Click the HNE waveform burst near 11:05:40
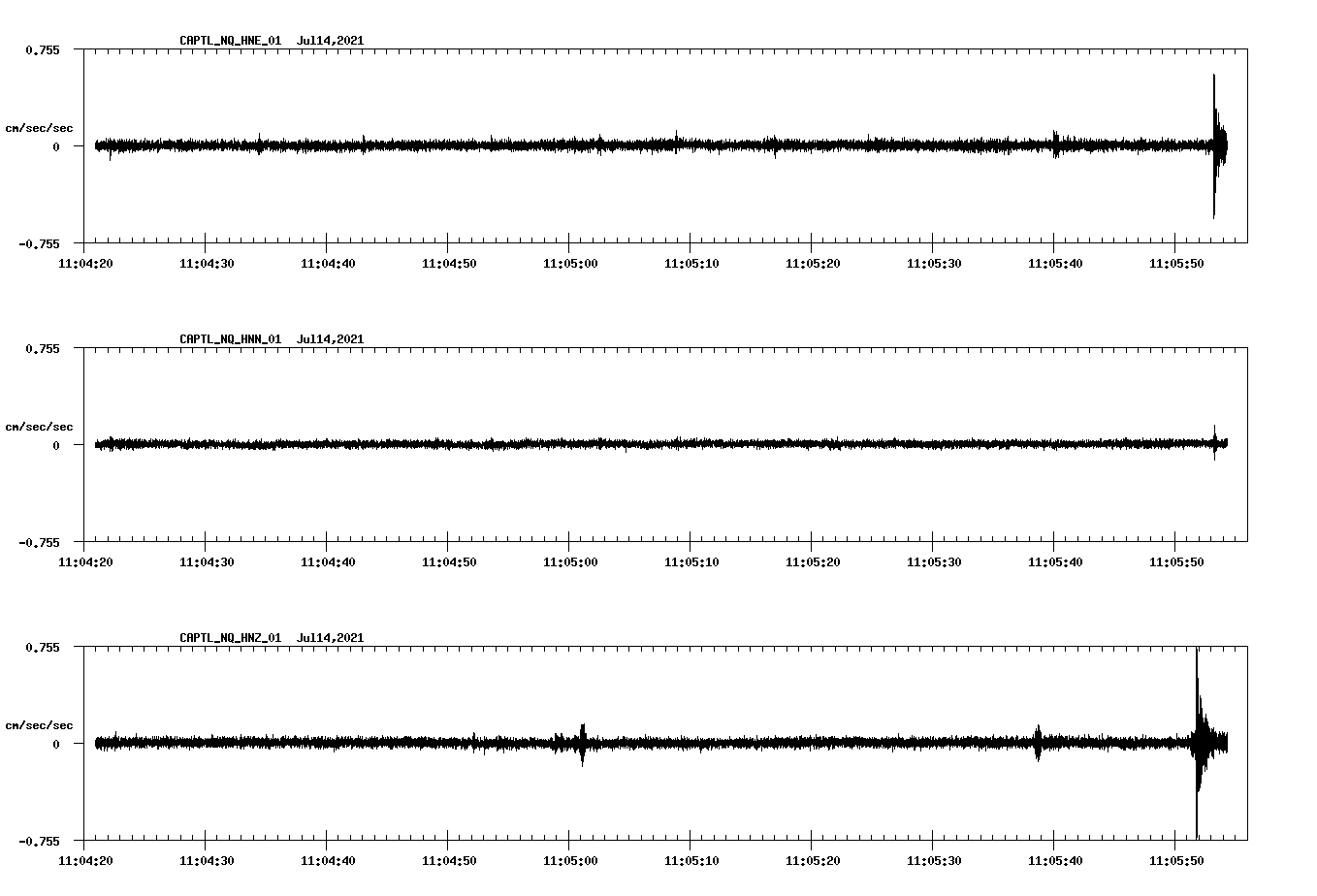This screenshot has height=896, width=1317. pos(1056,144)
